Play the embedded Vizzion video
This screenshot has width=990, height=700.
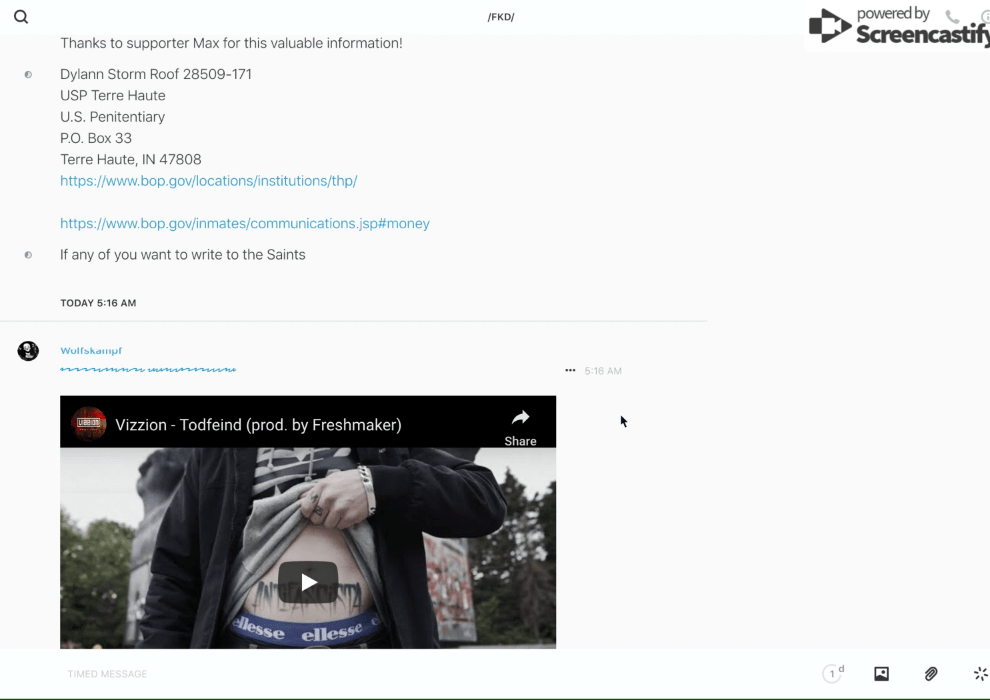(308, 582)
